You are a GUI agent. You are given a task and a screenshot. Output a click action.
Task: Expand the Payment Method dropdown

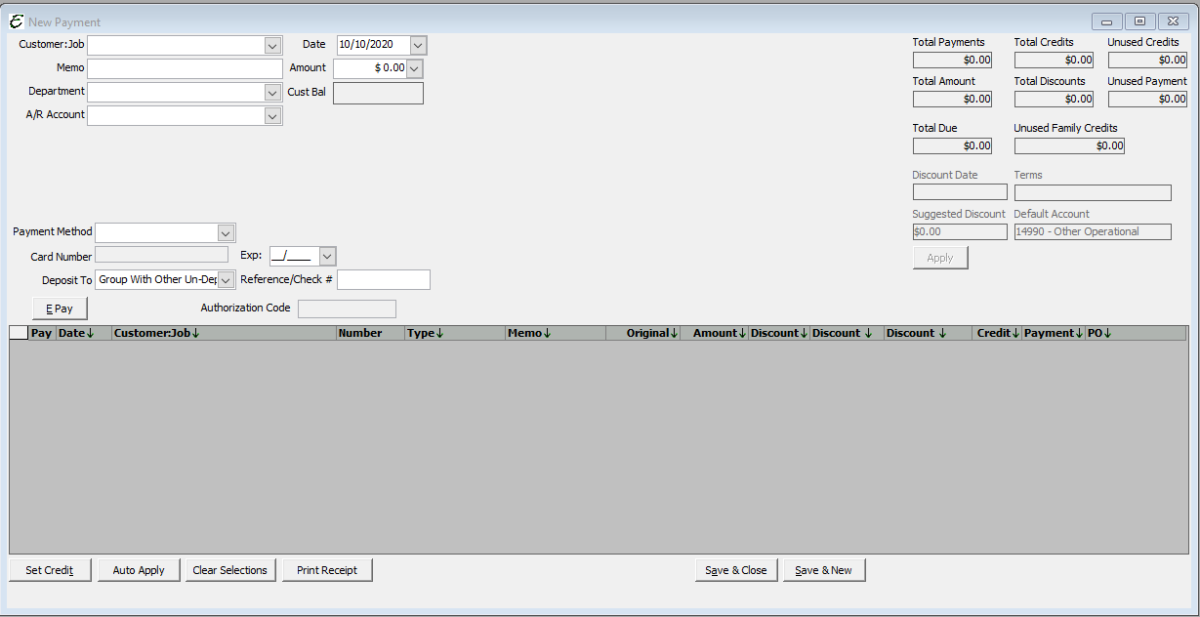tap(225, 232)
